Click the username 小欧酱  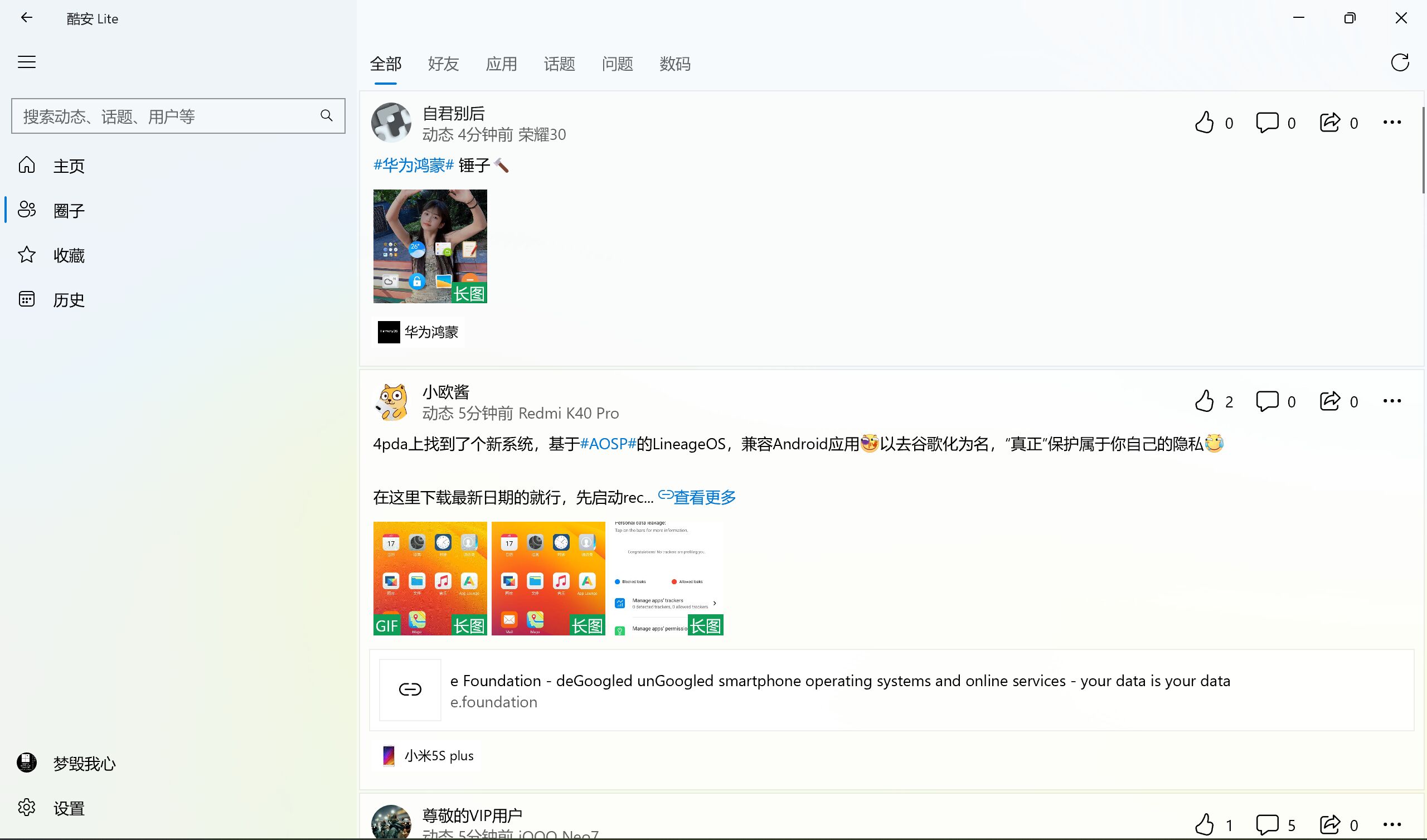click(x=445, y=392)
